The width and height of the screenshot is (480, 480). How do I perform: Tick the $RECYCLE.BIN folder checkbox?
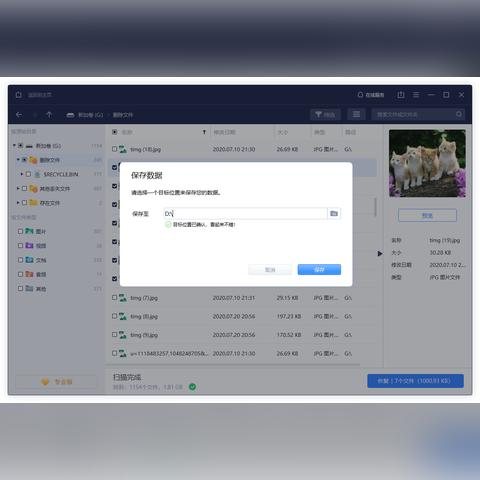click(28, 174)
